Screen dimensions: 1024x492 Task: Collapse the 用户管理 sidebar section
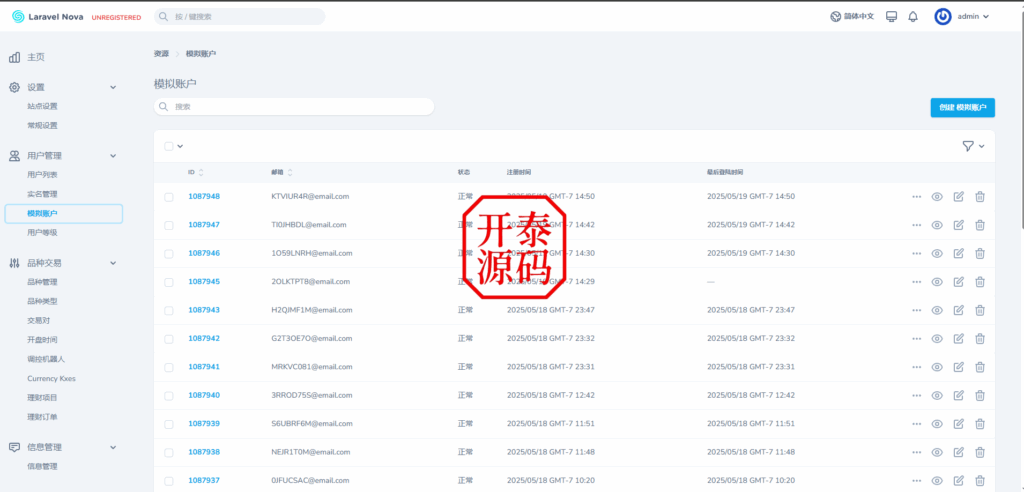(x=112, y=156)
